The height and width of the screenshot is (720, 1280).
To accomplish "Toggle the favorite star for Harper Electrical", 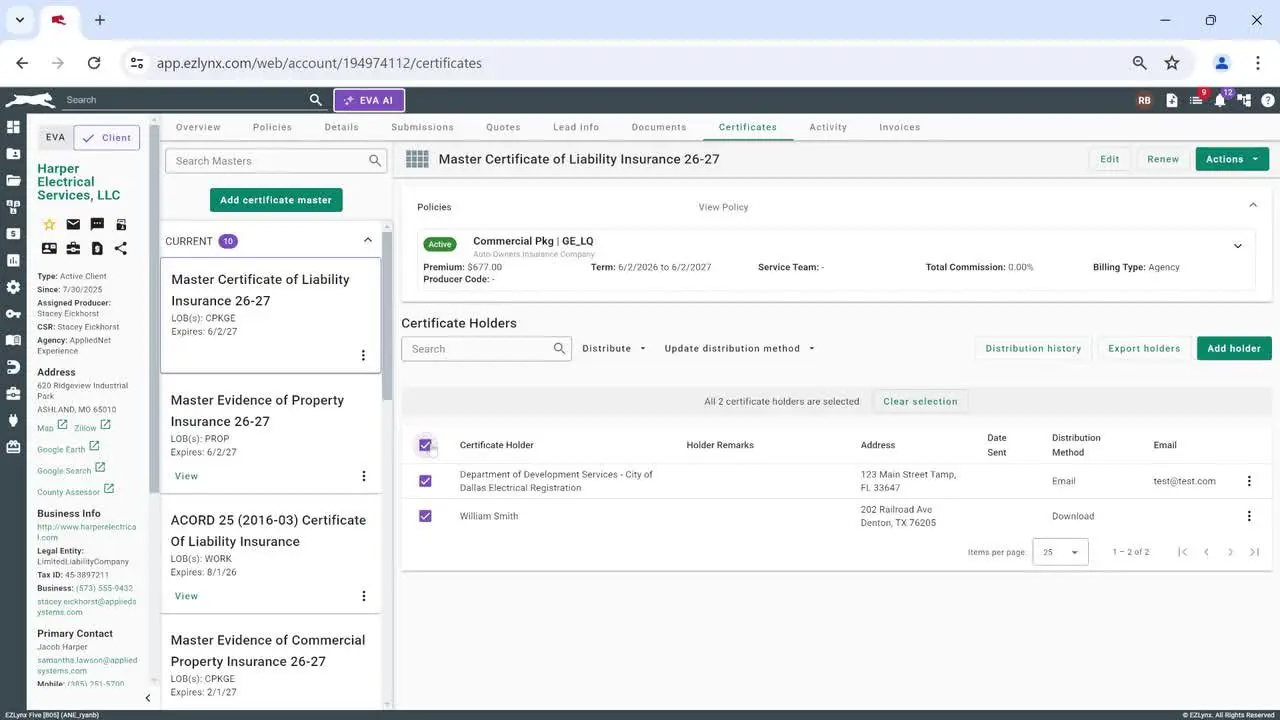I will (x=49, y=224).
